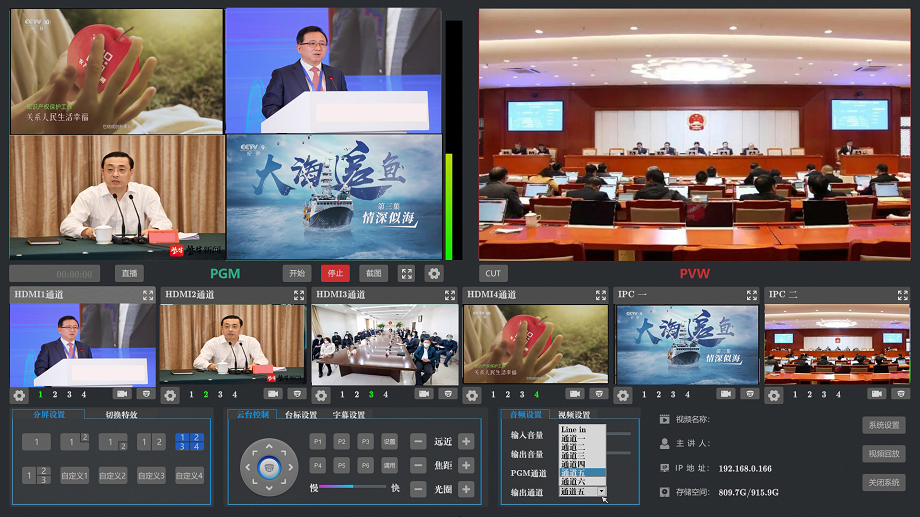
Task: Open the 输出通道 dropdown arrow
Action: pyautogui.click(x=601, y=492)
